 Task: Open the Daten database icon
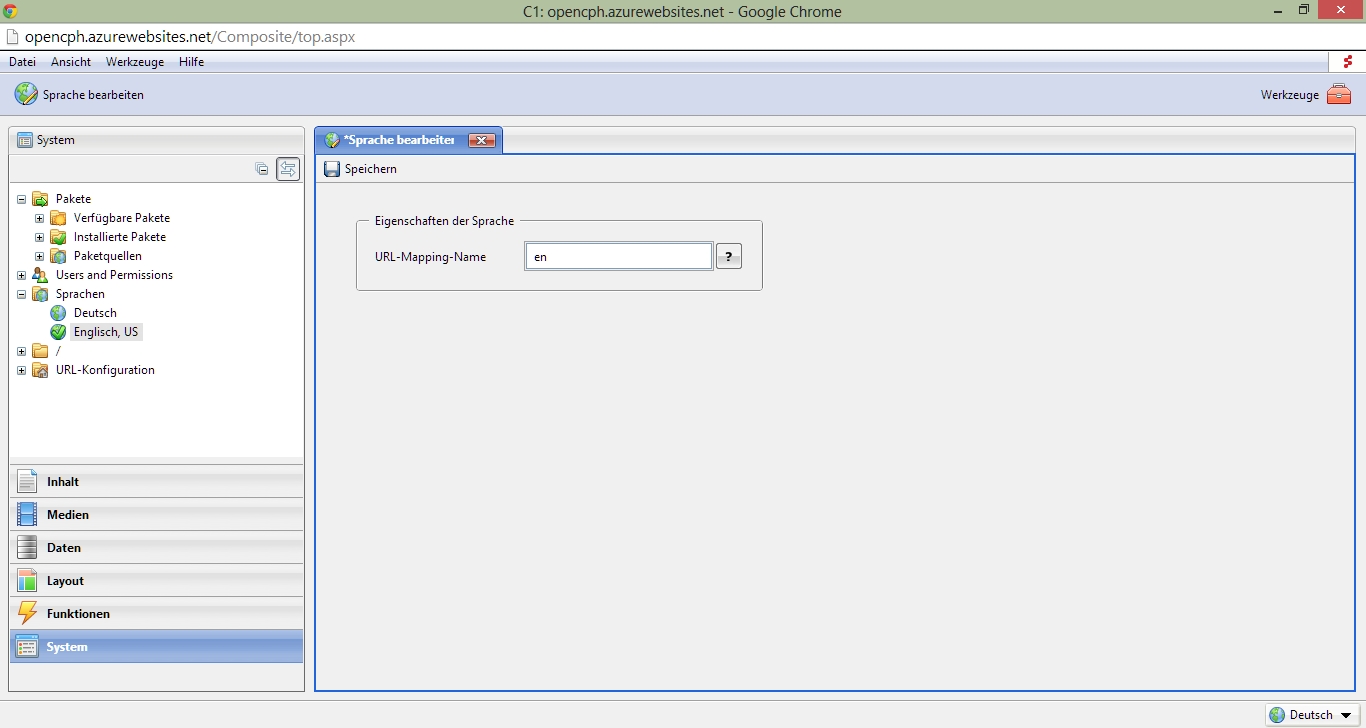(27, 548)
